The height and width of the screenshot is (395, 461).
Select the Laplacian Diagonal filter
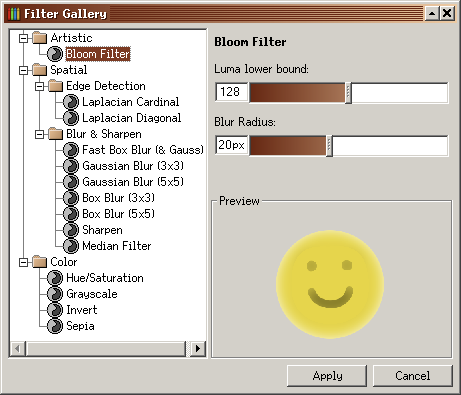coord(132,118)
